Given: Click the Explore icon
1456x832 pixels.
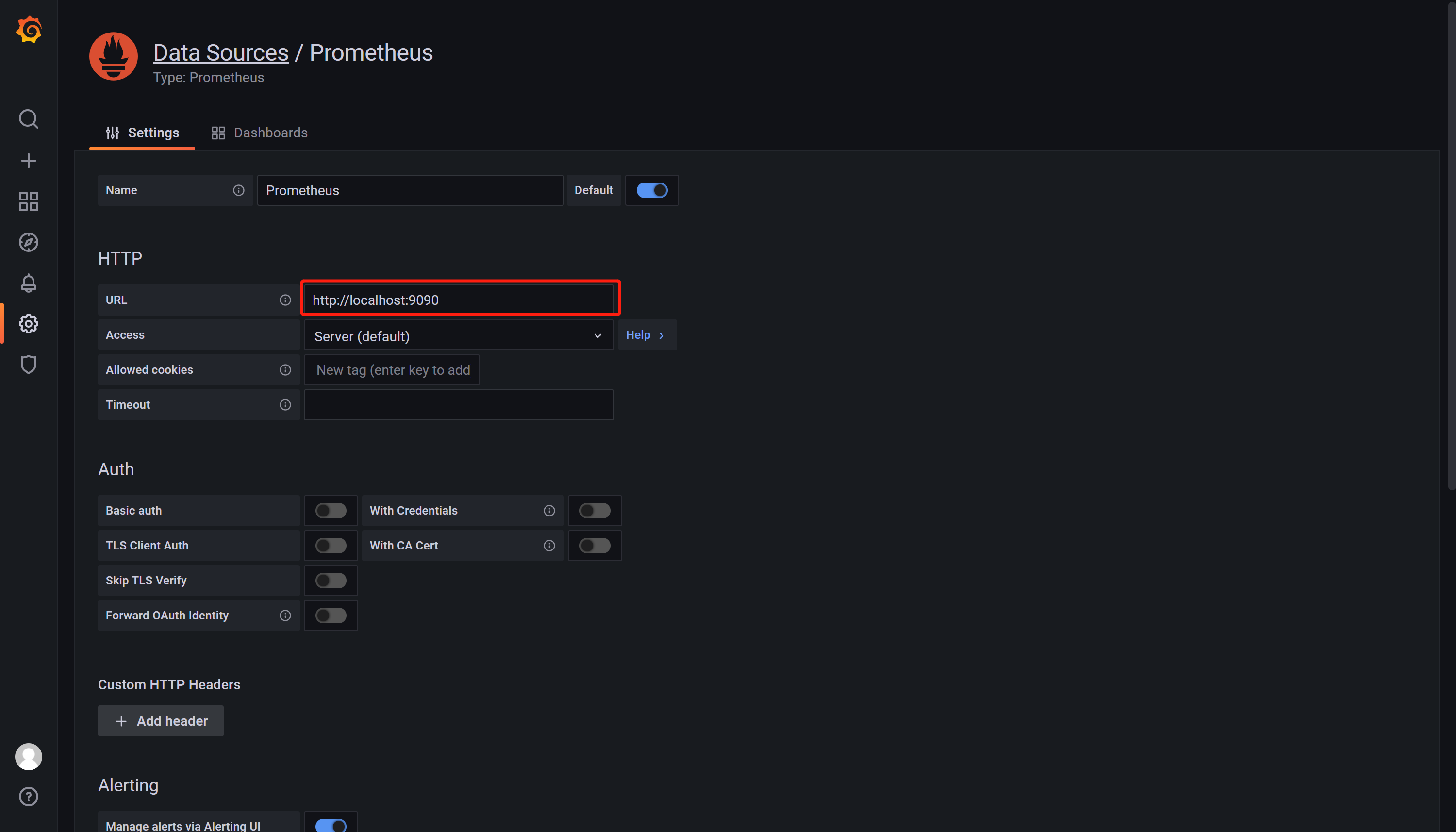Looking at the screenshot, I should click(27, 242).
